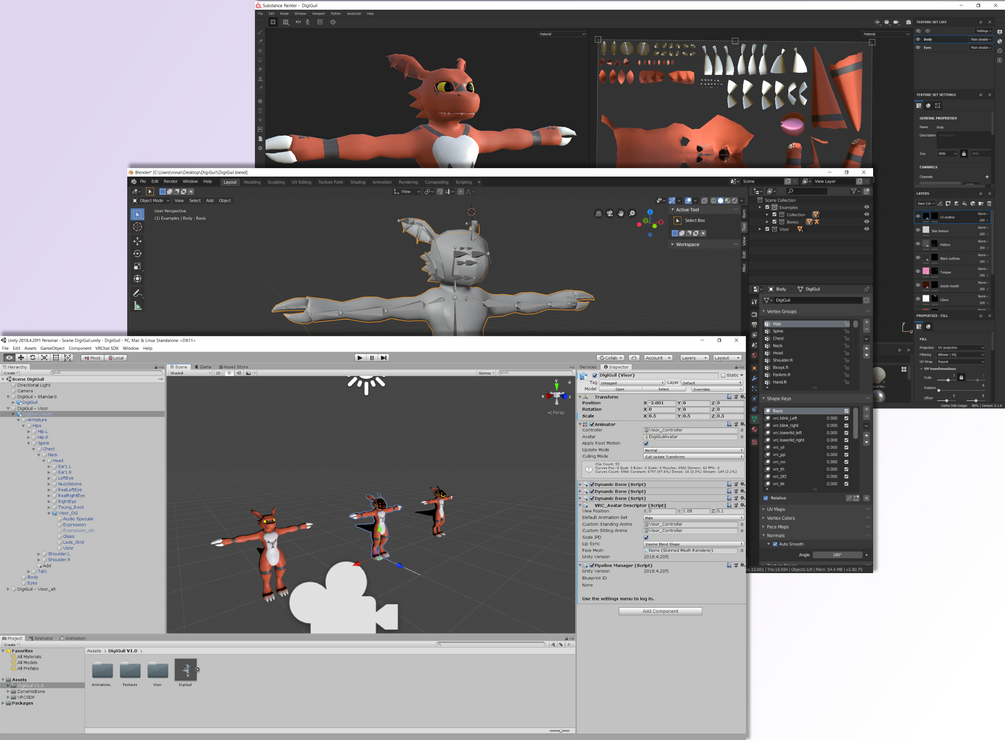Viewport: 1005px width, 740px height.
Task: Select Blender's Measure tool
Action: tap(137, 306)
